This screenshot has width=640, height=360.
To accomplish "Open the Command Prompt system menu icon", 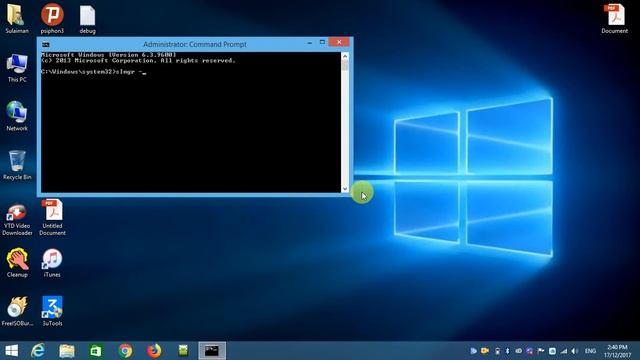I will point(46,44).
